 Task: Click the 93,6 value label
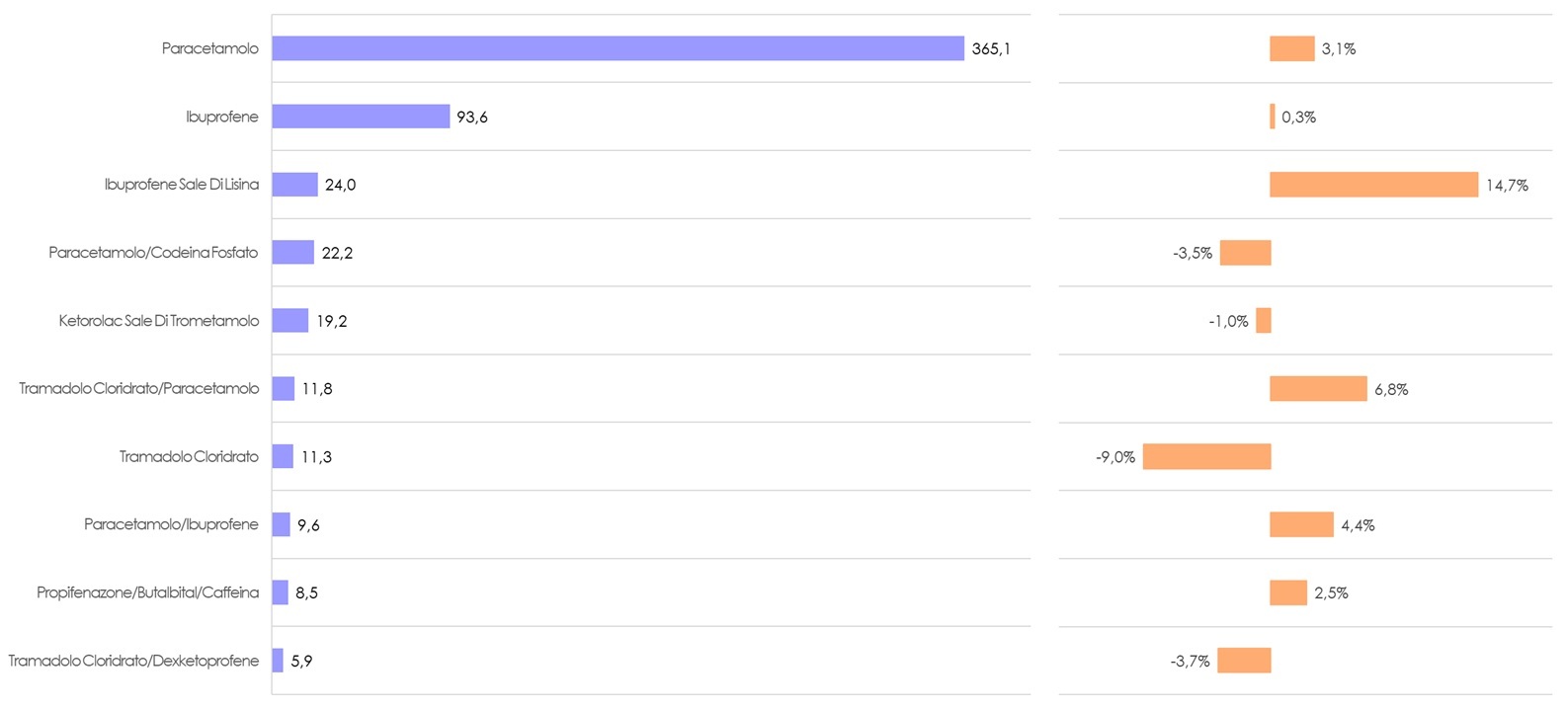pos(472,117)
